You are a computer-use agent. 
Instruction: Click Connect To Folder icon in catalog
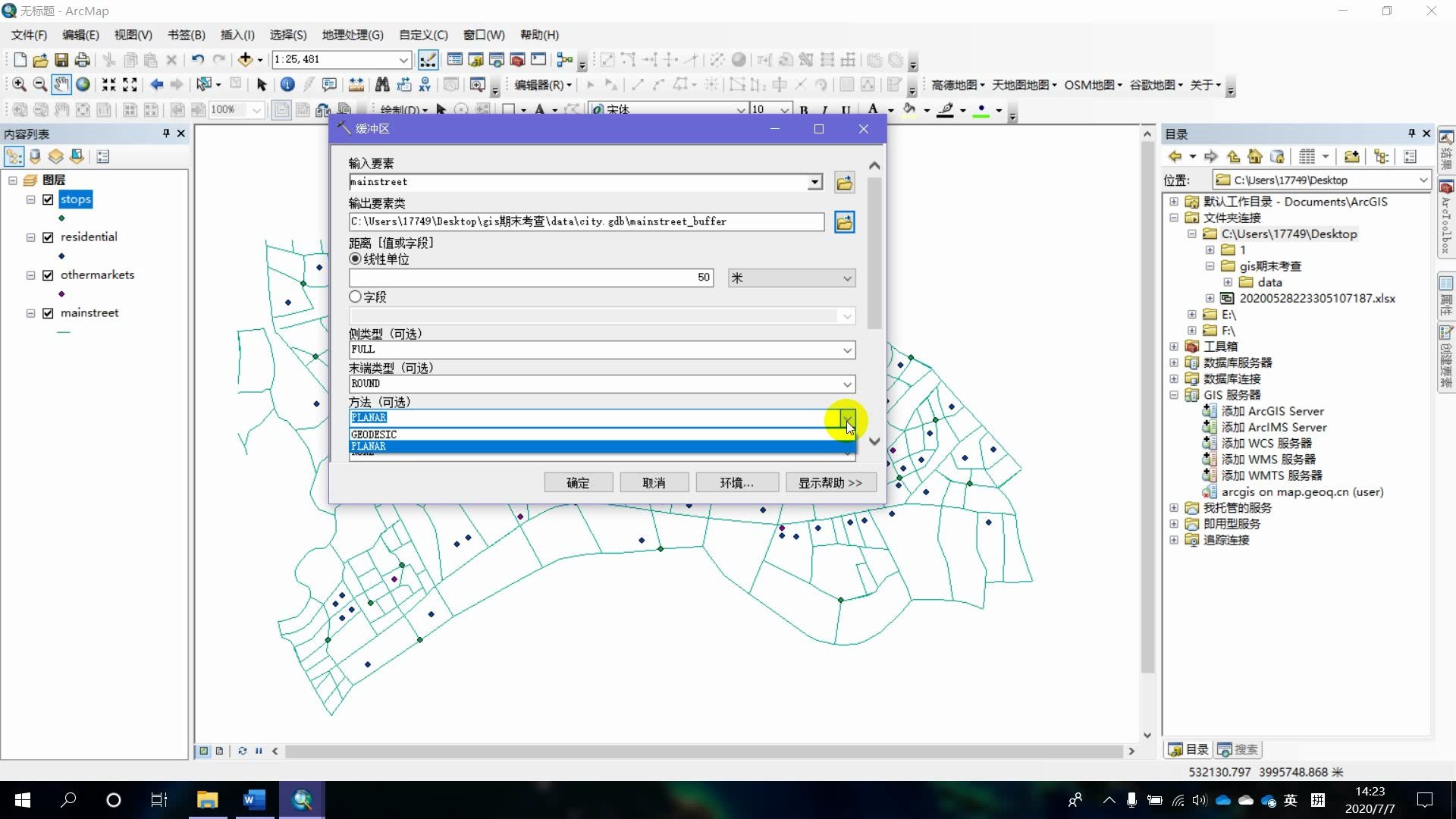(1351, 157)
